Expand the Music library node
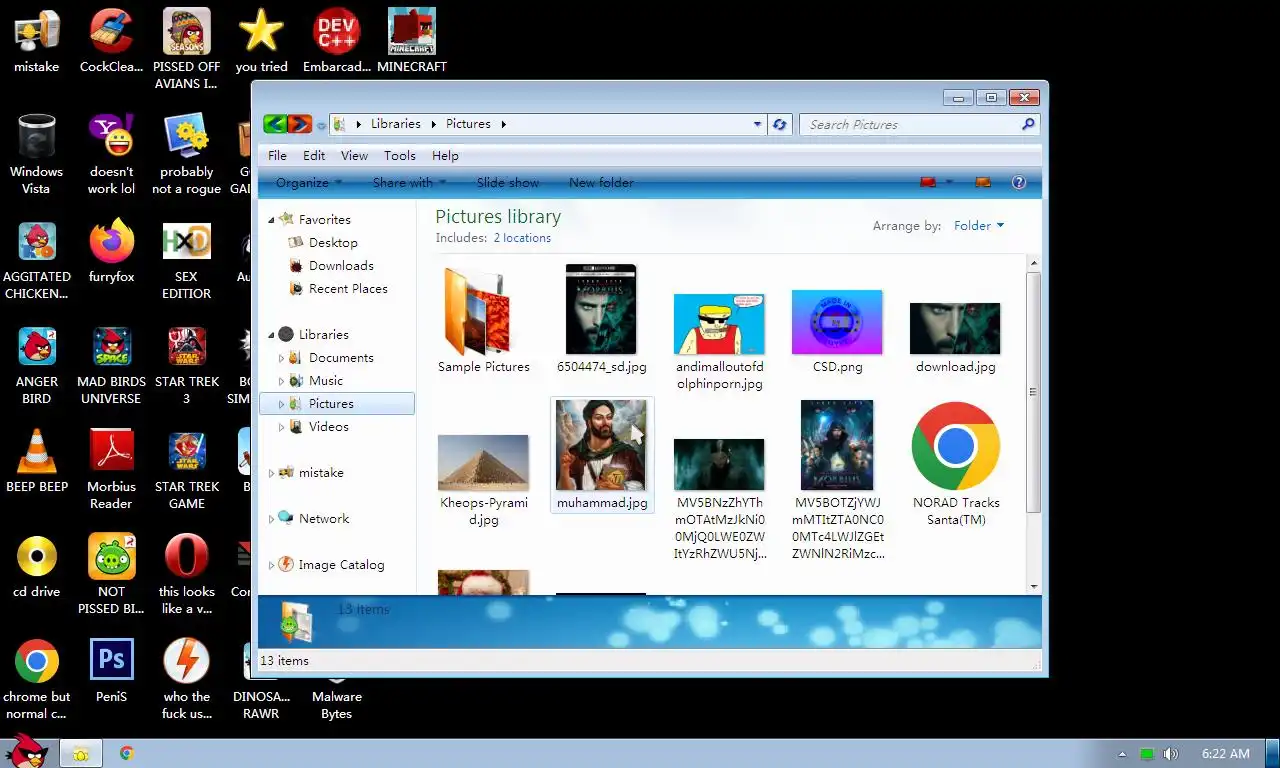This screenshot has width=1280, height=768. pos(281,380)
